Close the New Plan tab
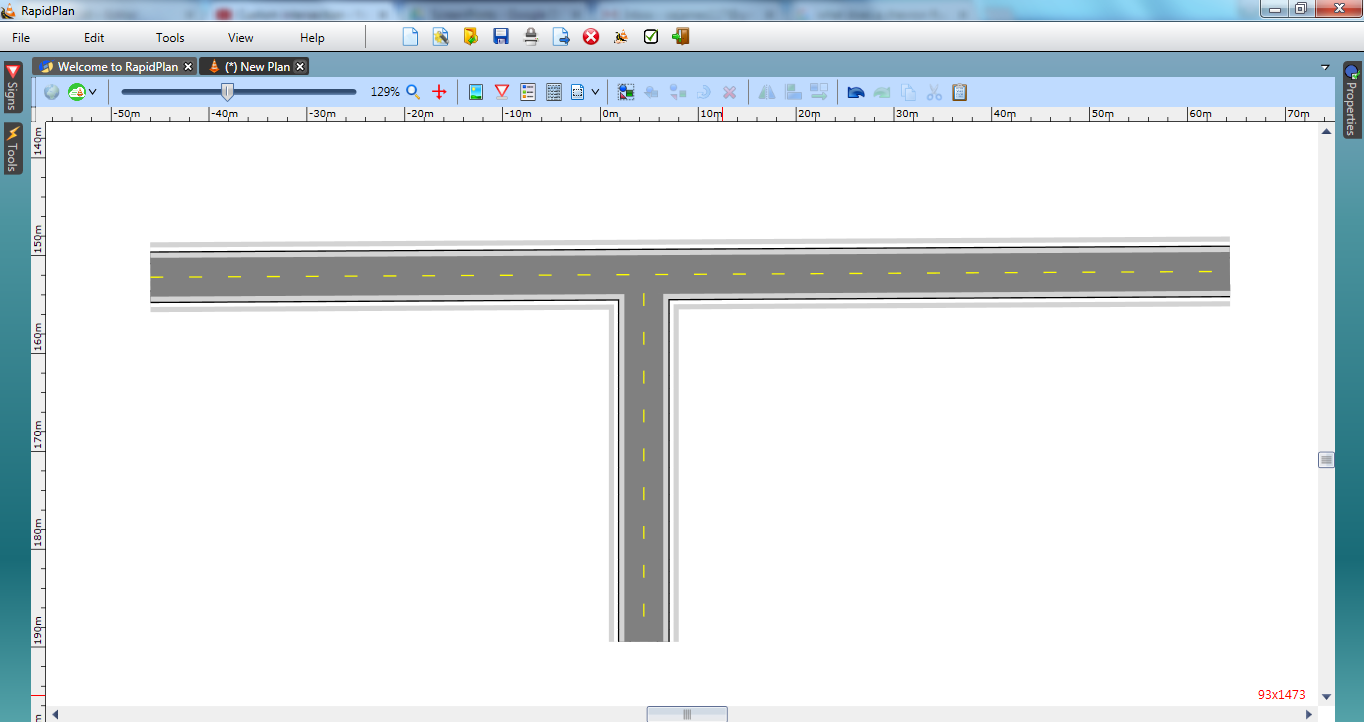This screenshot has height=722, width=1364. (300, 67)
